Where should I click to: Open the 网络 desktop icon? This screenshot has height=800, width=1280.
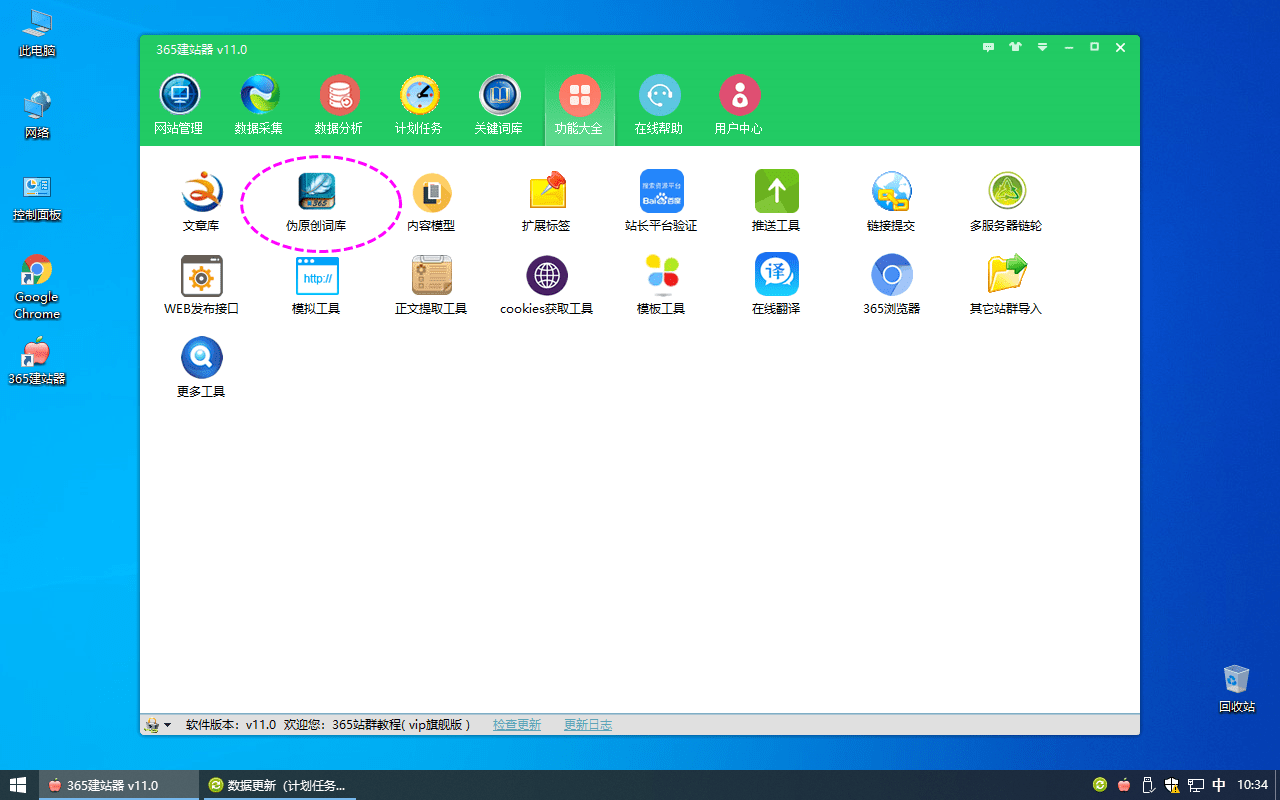point(37,115)
